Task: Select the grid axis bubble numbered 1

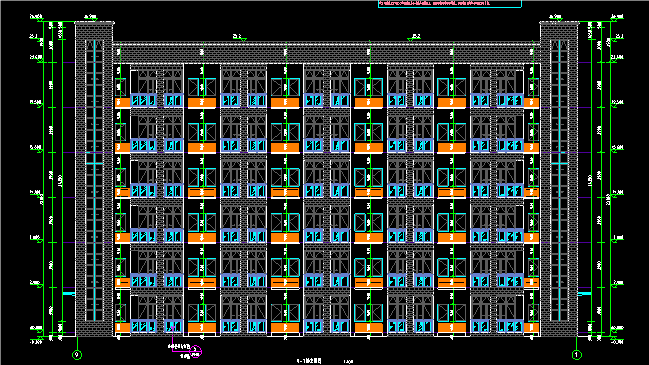Action: tap(577, 355)
